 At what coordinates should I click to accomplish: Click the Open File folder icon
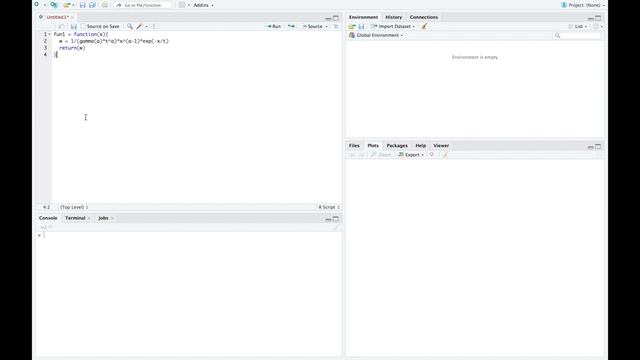pos(67,5)
